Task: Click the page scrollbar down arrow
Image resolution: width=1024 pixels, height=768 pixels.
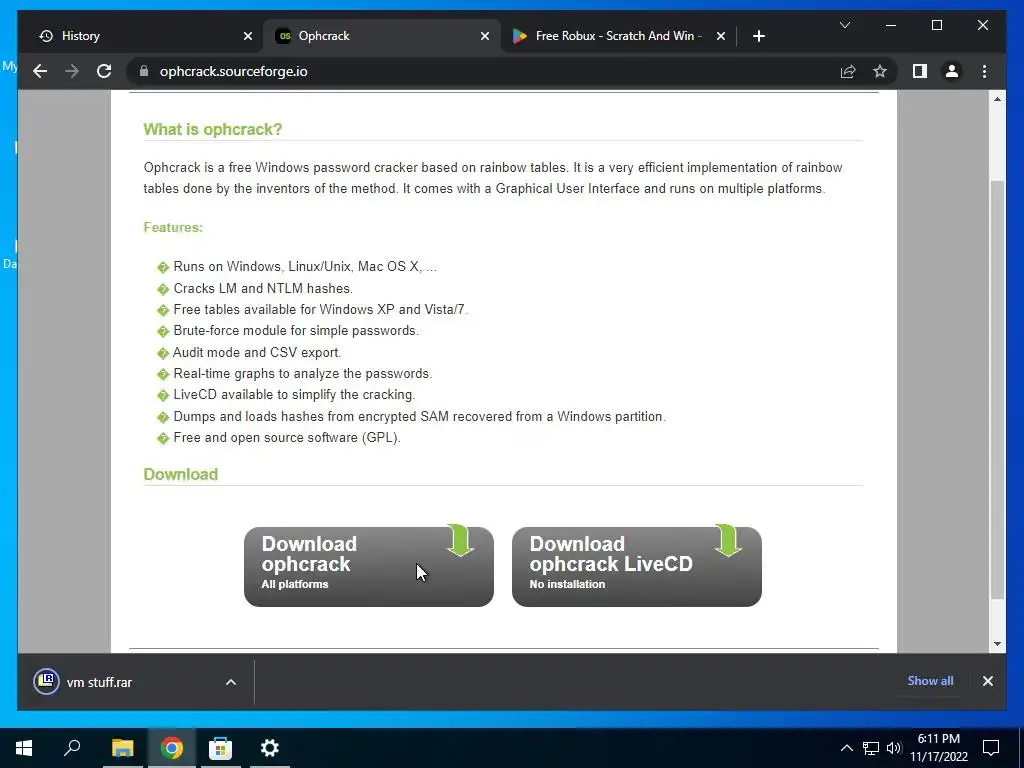Action: click(x=997, y=644)
